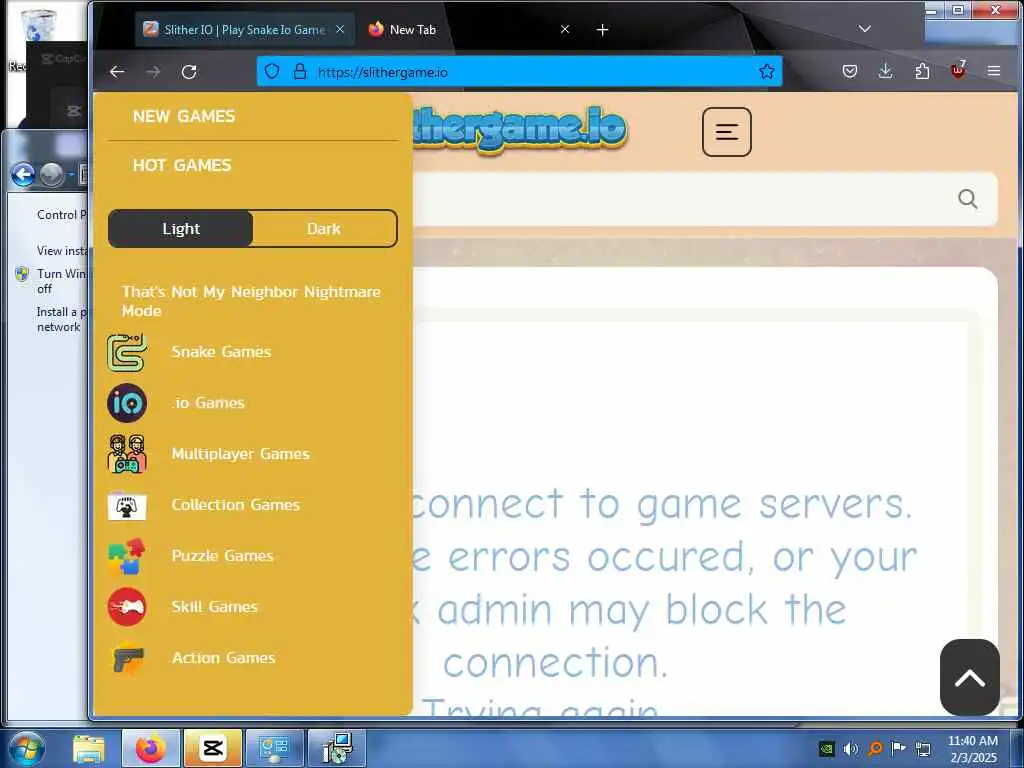Click the Firefox forward arrow button

tap(153, 72)
